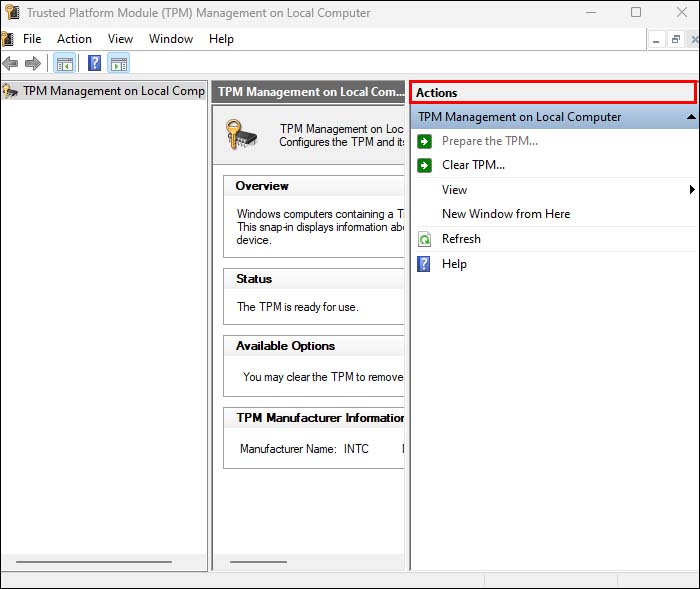Select TPM Management on Local Computer tree node

[114, 91]
